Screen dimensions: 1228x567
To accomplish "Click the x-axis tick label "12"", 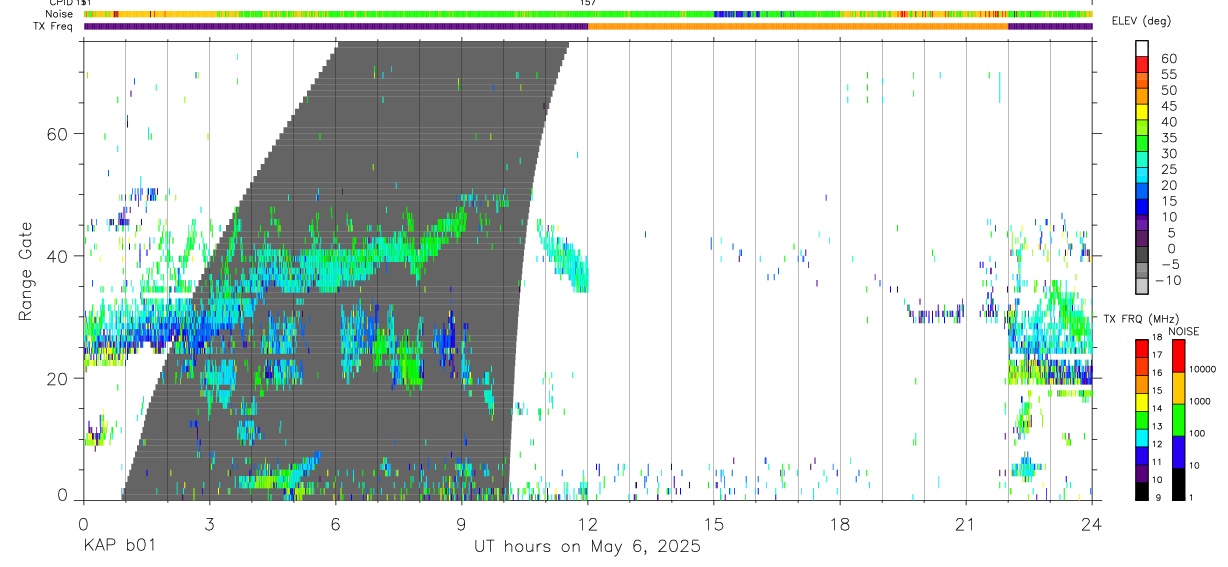I will click(x=588, y=523).
